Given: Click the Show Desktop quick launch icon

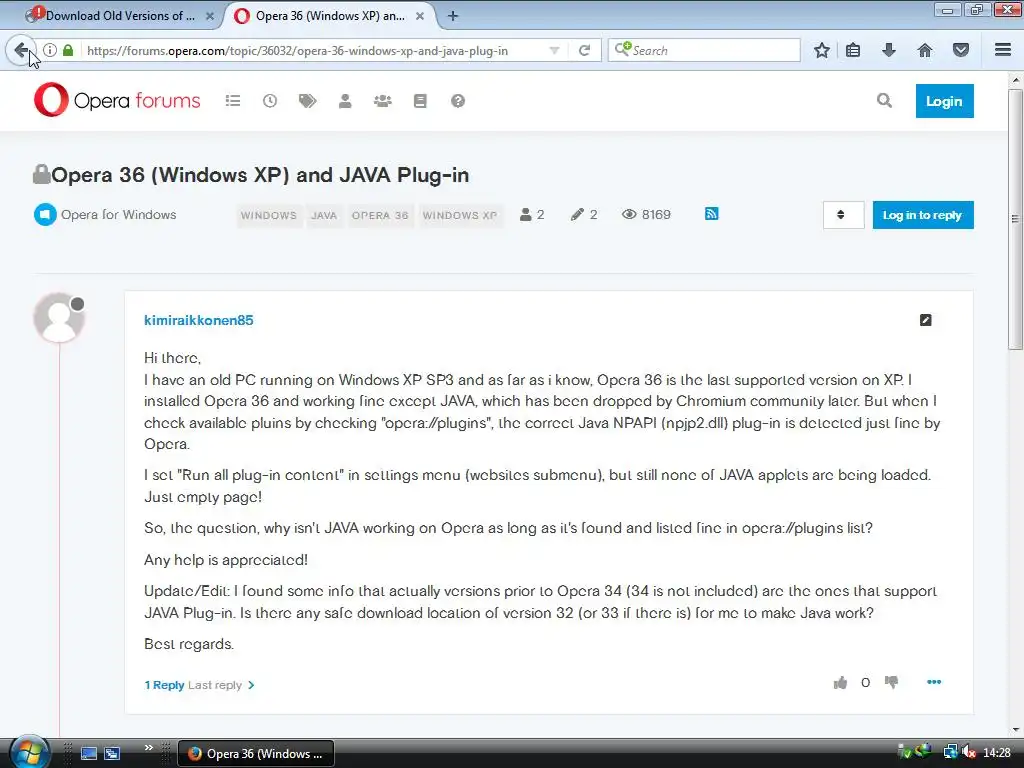Looking at the screenshot, I should [x=89, y=753].
